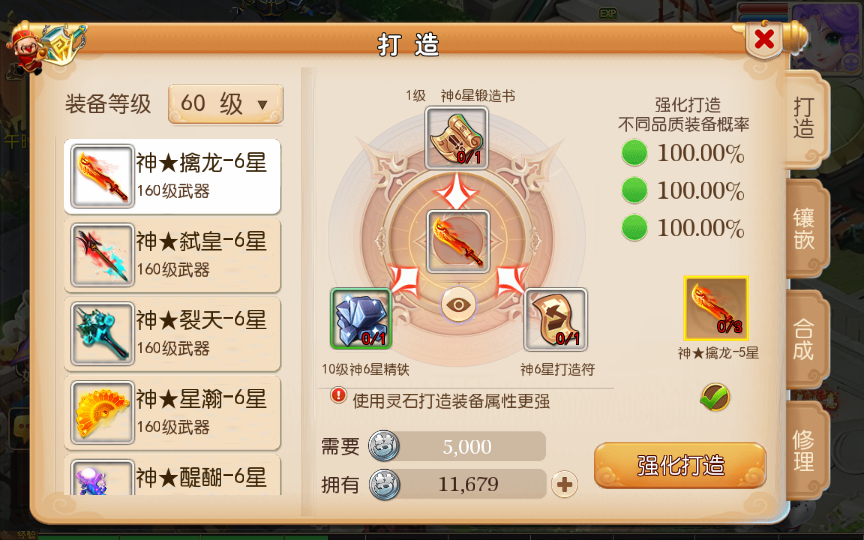Switch to the 镶嵌 tab
Image resolution: width=864 pixels, height=540 pixels.
click(x=805, y=229)
